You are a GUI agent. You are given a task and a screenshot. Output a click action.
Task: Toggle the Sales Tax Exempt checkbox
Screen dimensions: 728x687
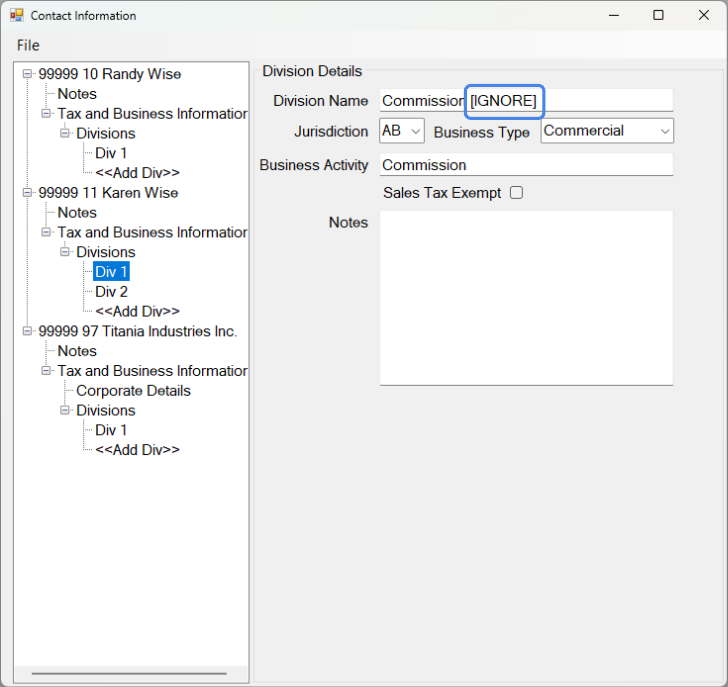[516, 193]
